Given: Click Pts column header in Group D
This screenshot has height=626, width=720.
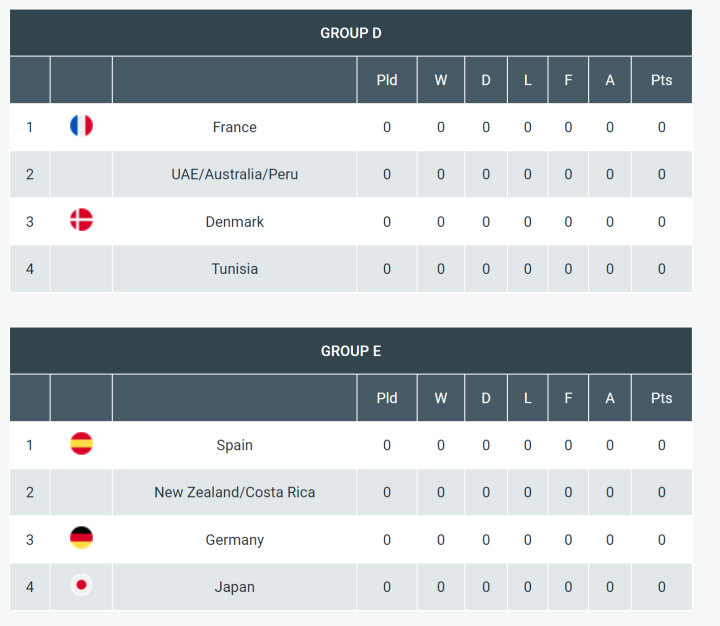Looking at the screenshot, I should click(x=661, y=80).
